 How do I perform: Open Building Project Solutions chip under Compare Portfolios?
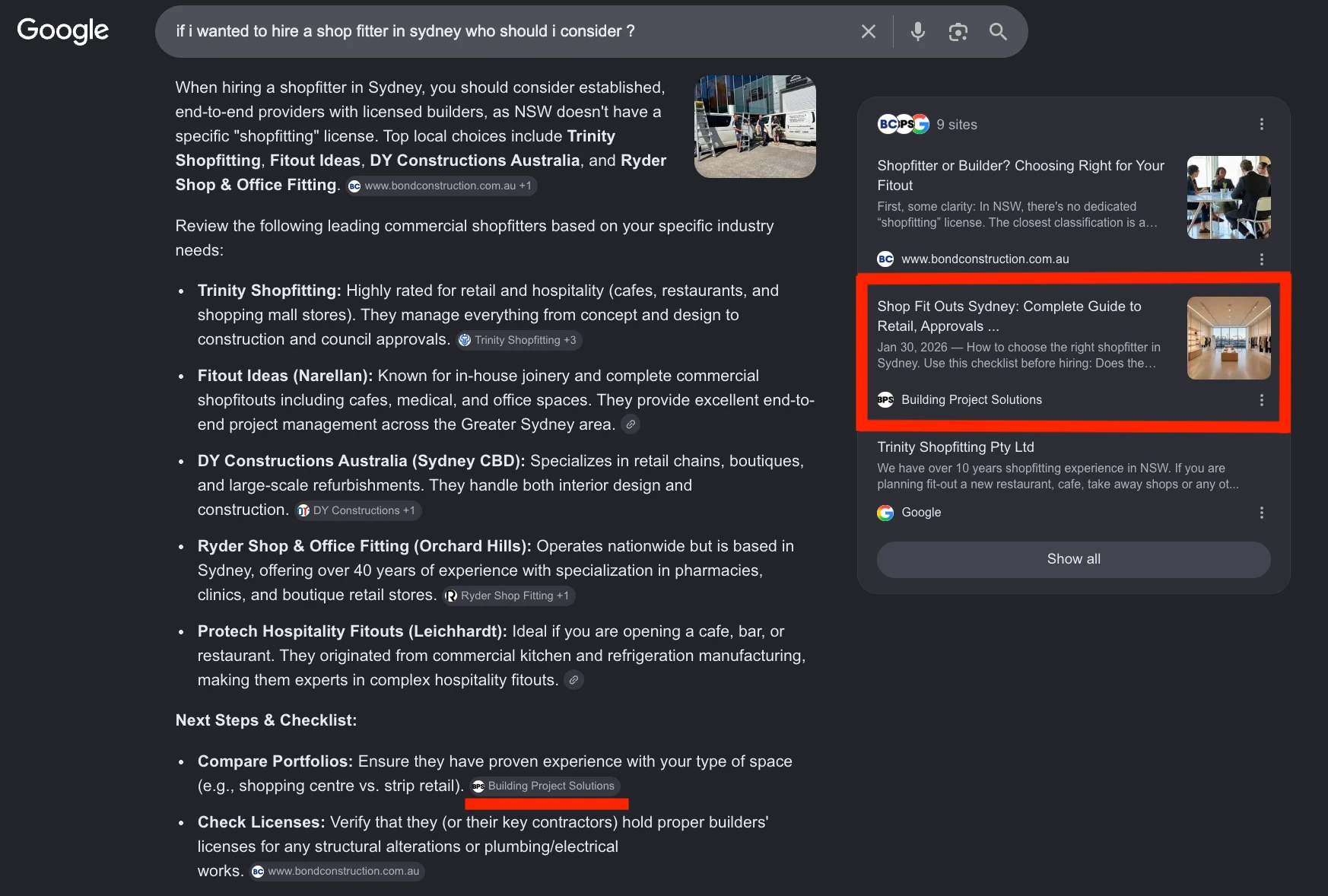tap(545, 786)
